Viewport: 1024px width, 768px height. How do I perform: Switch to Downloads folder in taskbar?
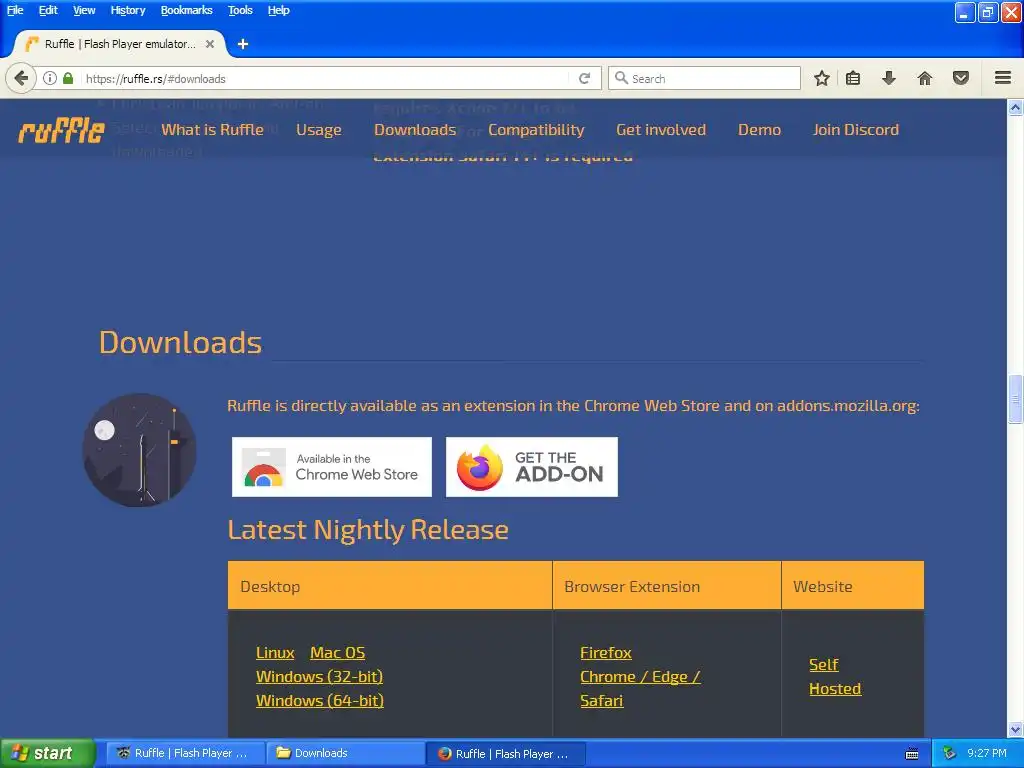(346, 753)
